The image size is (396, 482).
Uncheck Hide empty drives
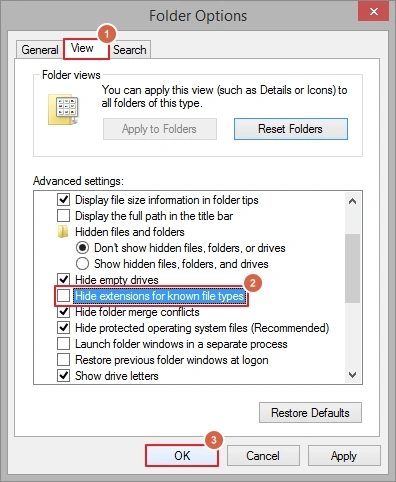[x=63, y=279]
